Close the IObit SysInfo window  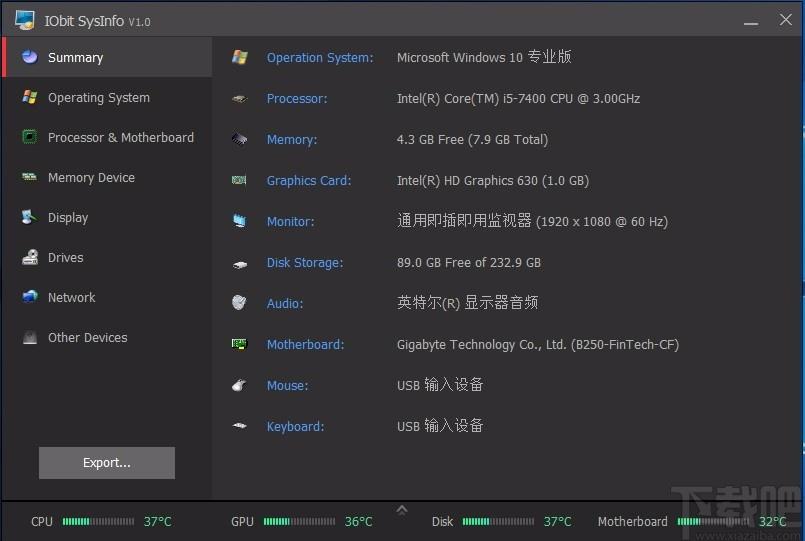pos(785,20)
